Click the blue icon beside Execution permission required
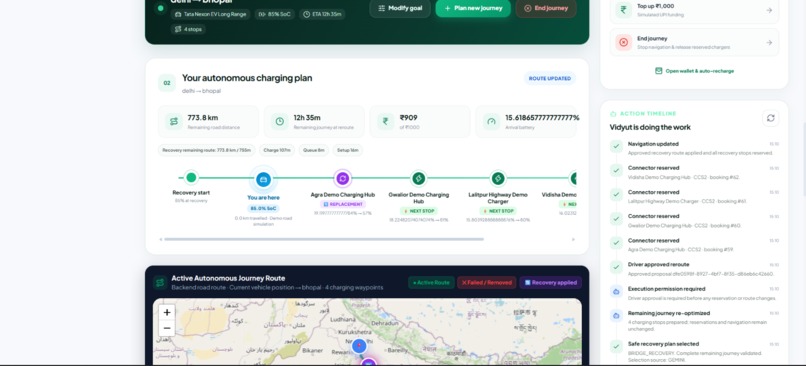The height and width of the screenshot is (366, 806). point(616,291)
